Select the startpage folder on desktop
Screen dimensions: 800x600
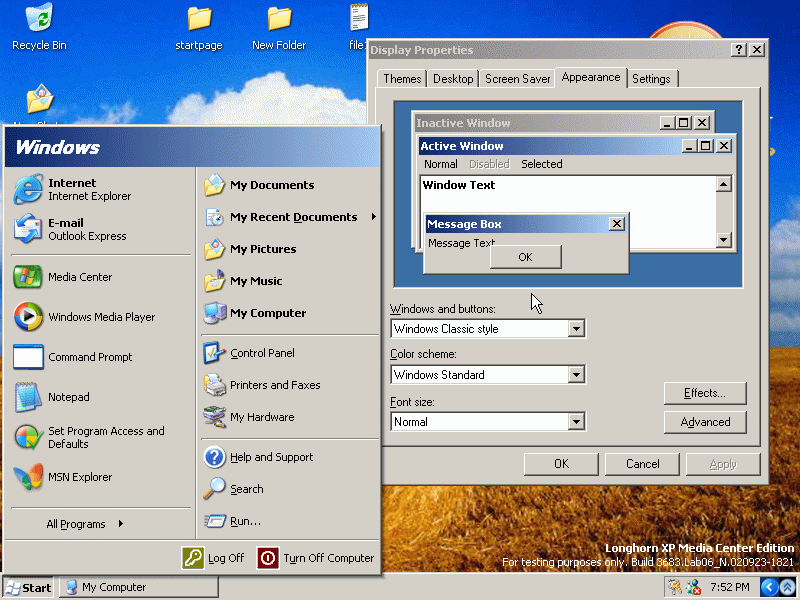click(198, 28)
